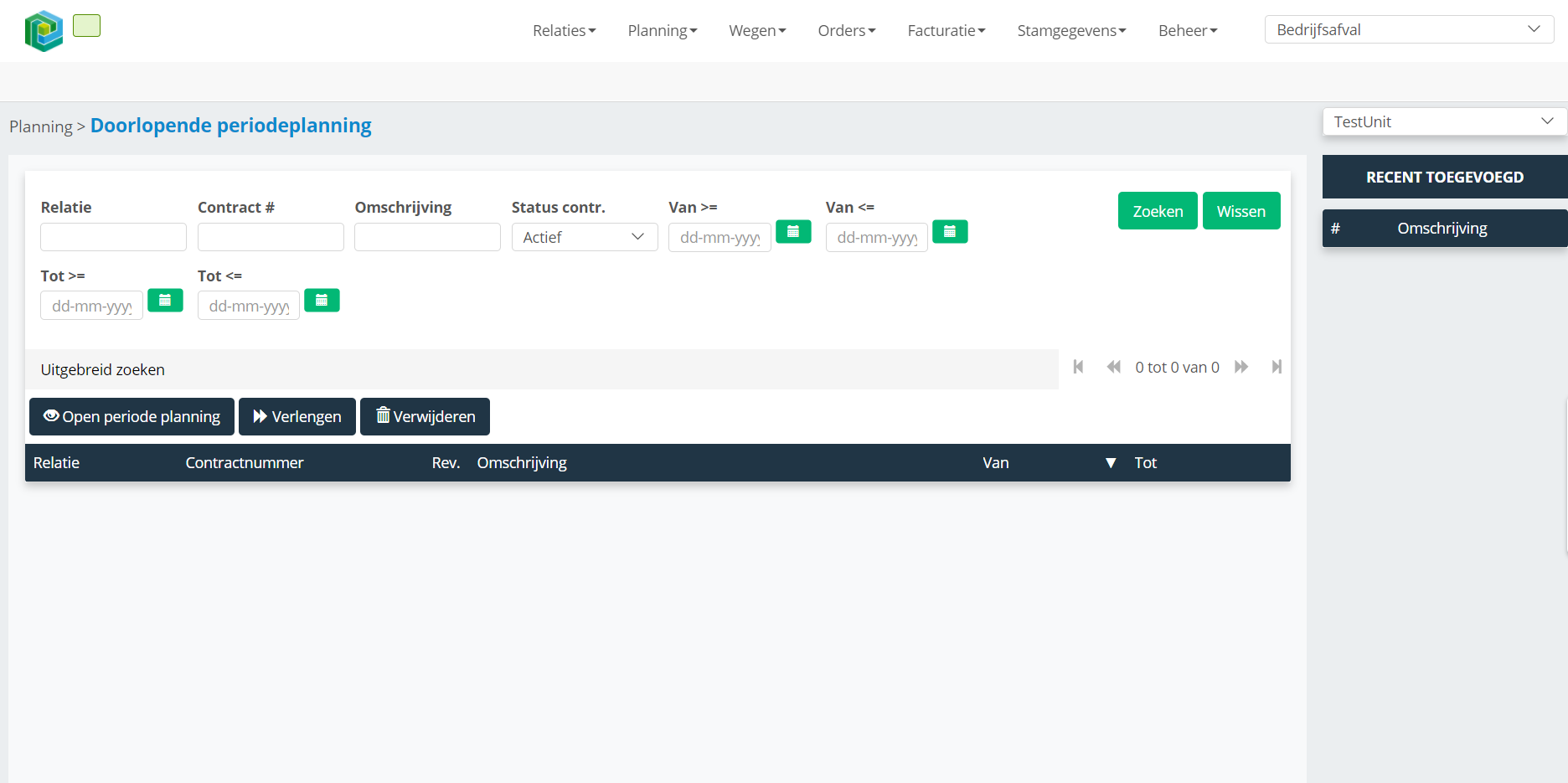
Task: Click the green cube application logo
Action: pyautogui.click(x=44, y=31)
